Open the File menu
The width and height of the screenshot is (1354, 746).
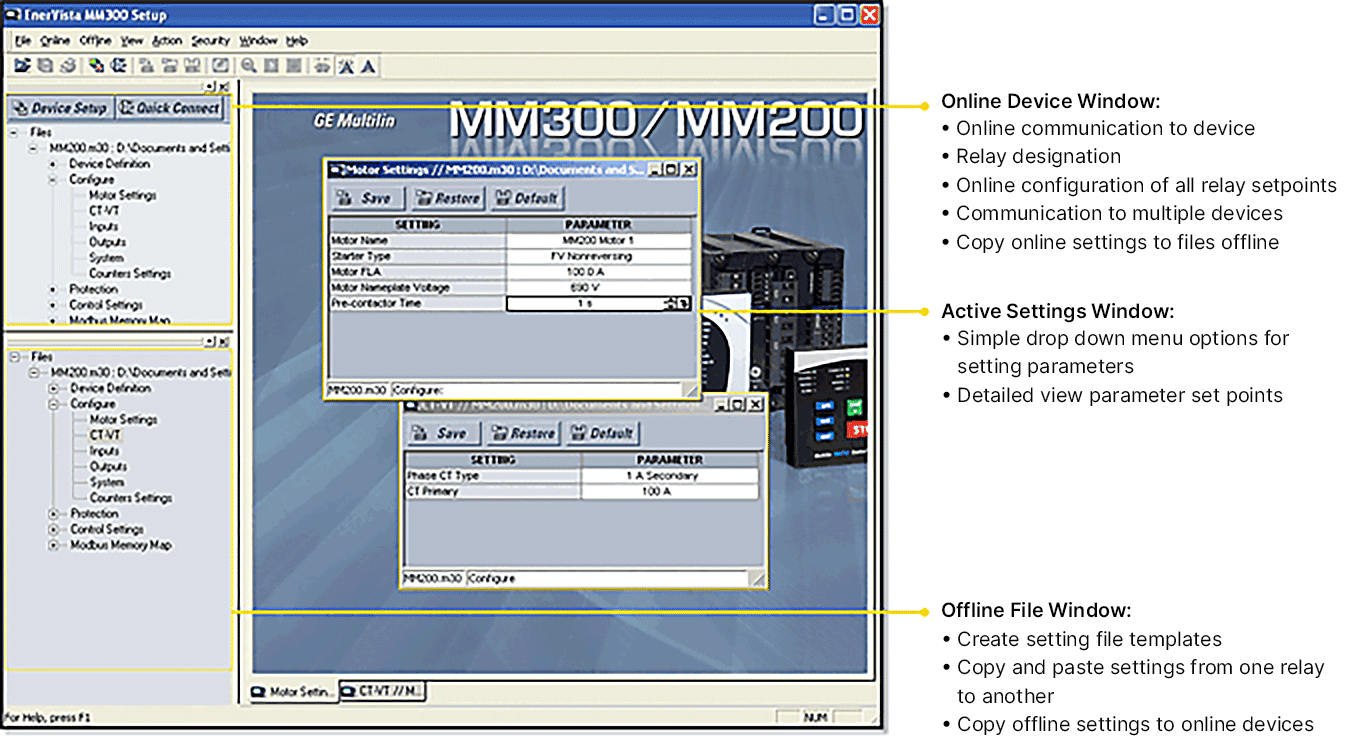pyautogui.click(x=23, y=41)
